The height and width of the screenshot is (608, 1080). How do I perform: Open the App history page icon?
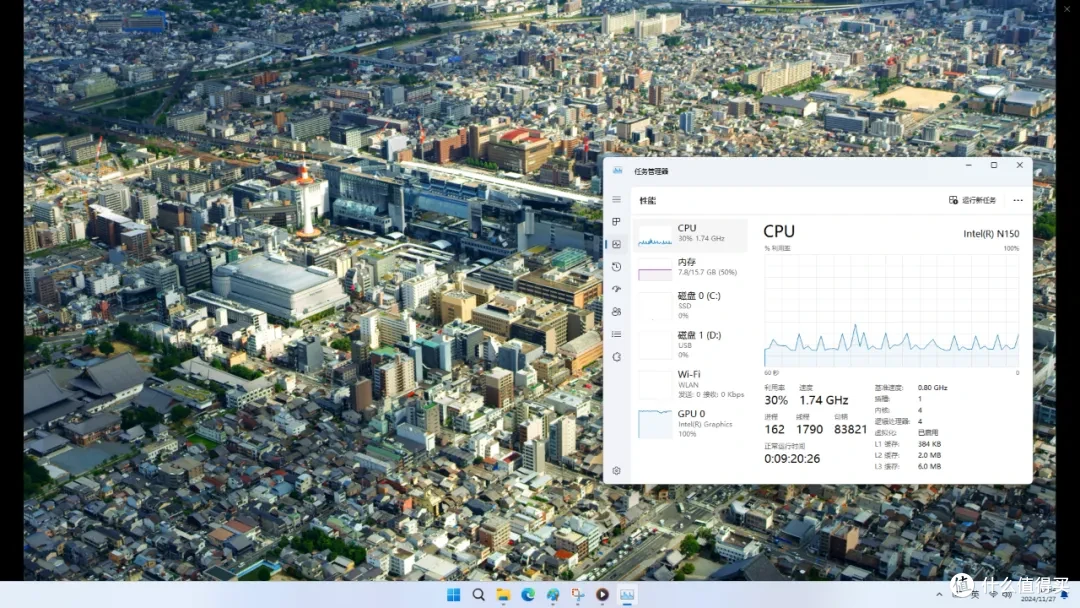tap(616, 266)
